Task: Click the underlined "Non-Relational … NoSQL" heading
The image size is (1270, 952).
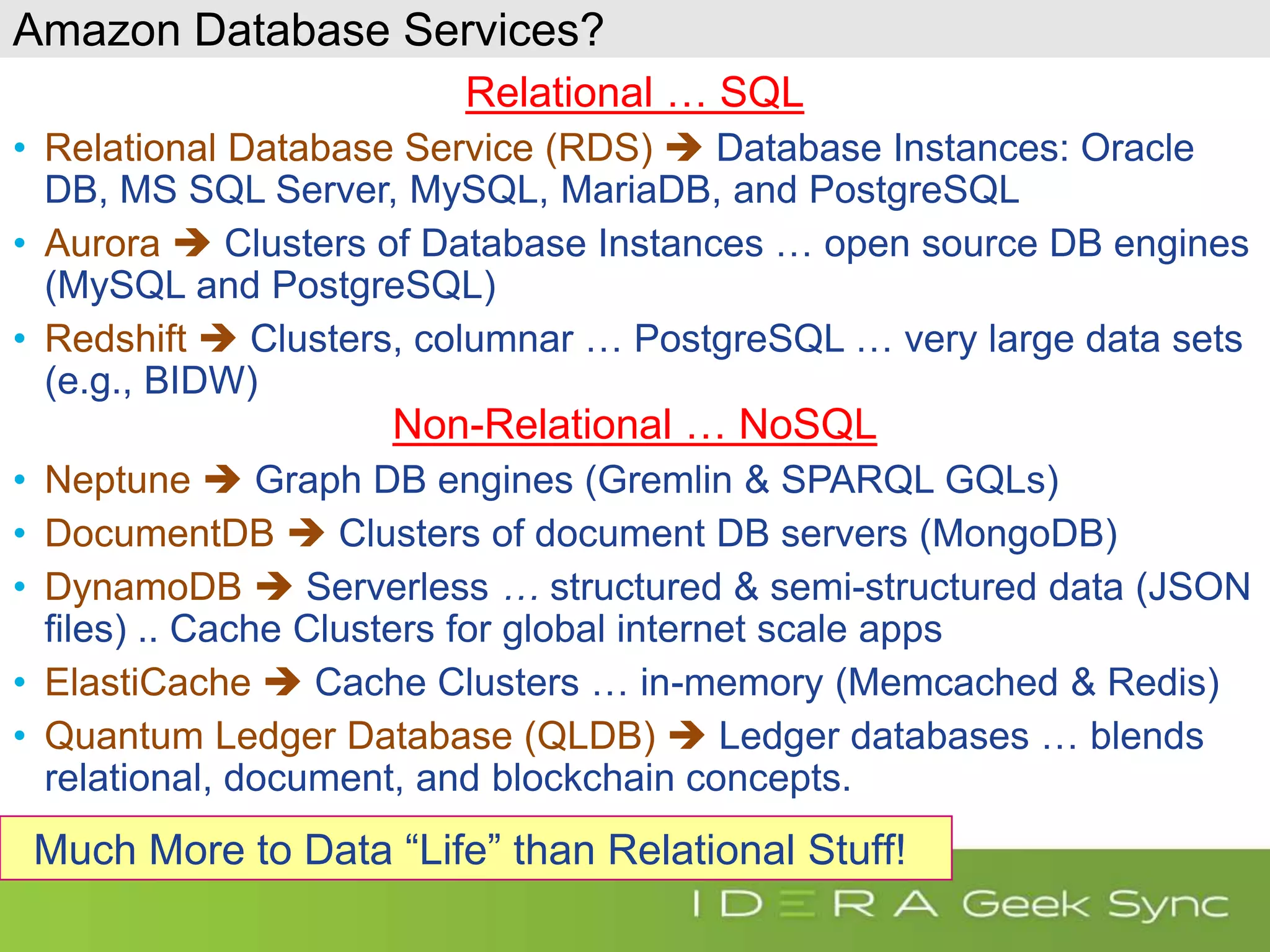Action: click(x=634, y=425)
